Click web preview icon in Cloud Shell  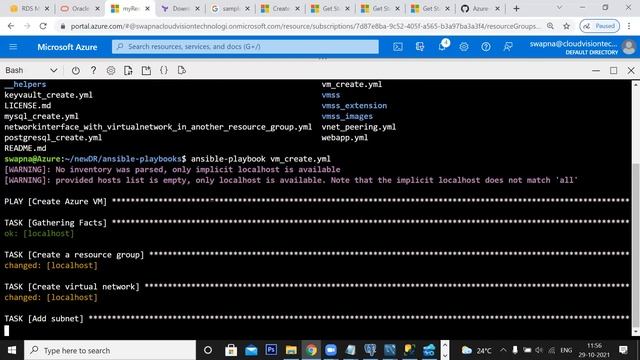point(182,70)
